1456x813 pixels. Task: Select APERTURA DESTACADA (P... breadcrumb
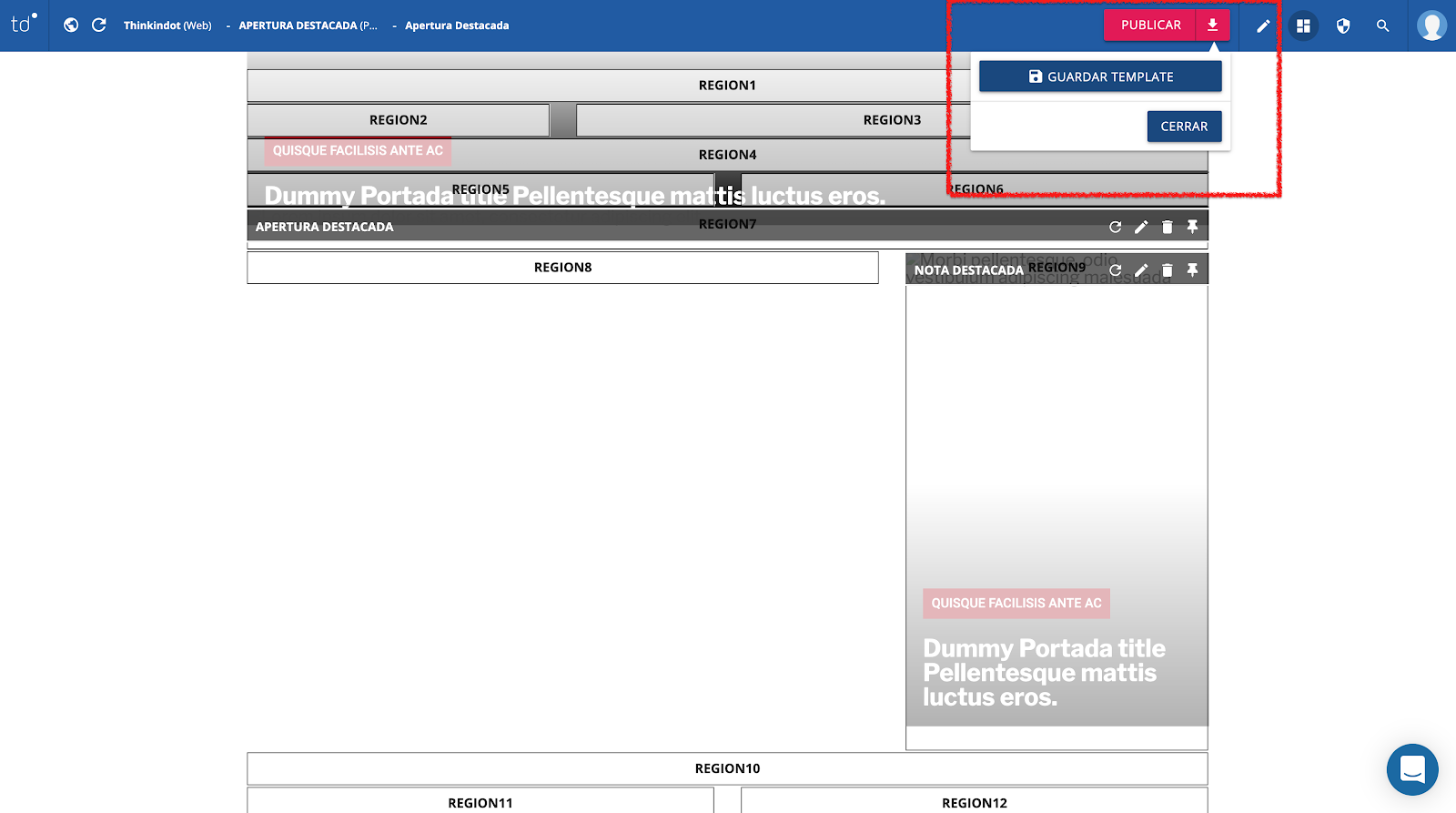[308, 25]
